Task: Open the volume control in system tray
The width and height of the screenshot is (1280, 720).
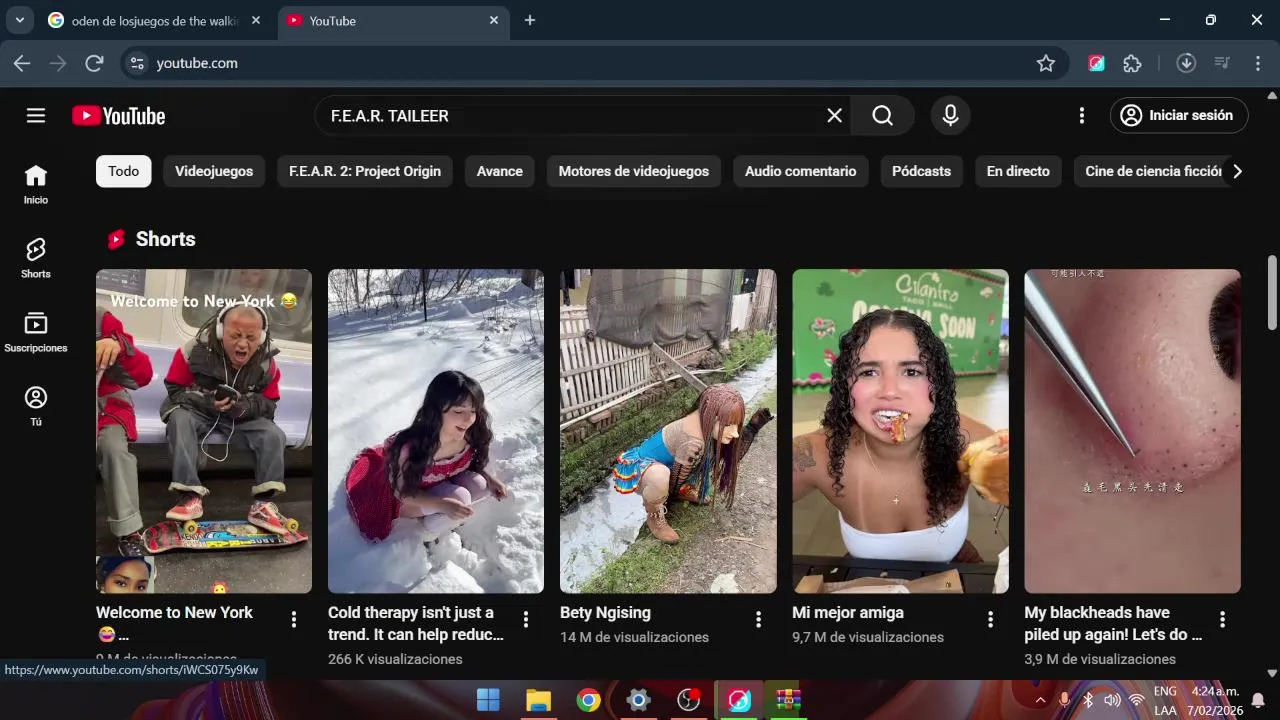Action: (1113, 700)
